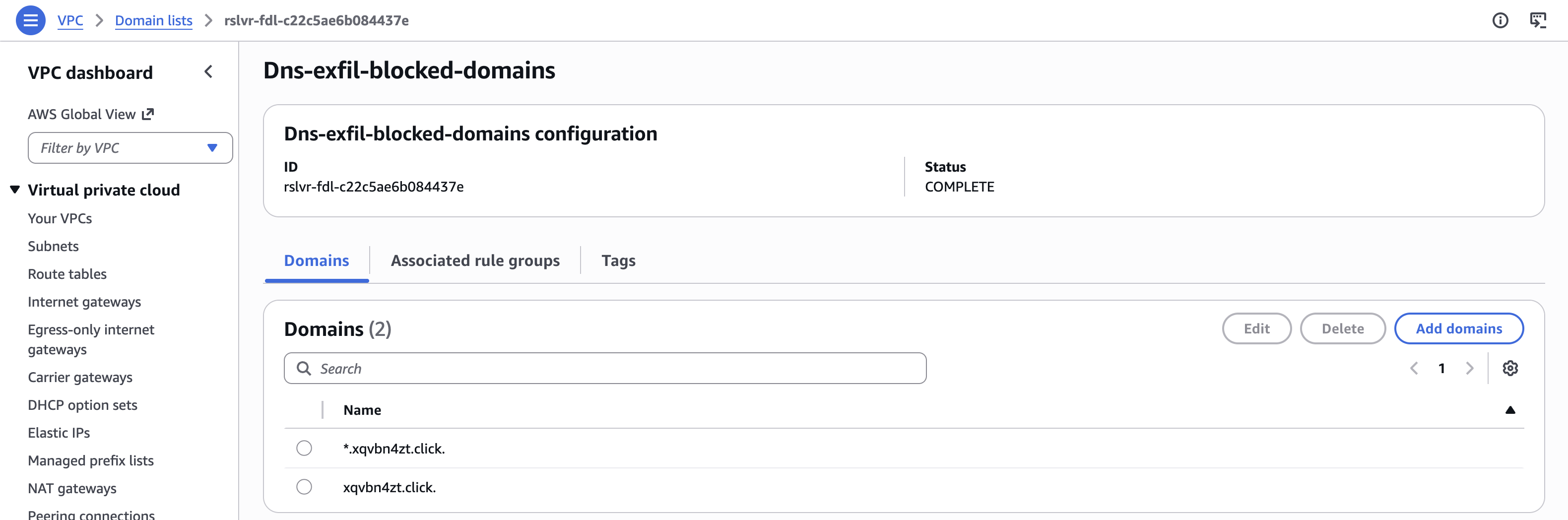This screenshot has height=520, width=1568.
Task: Click the domains Search field
Action: (x=604, y=368)
